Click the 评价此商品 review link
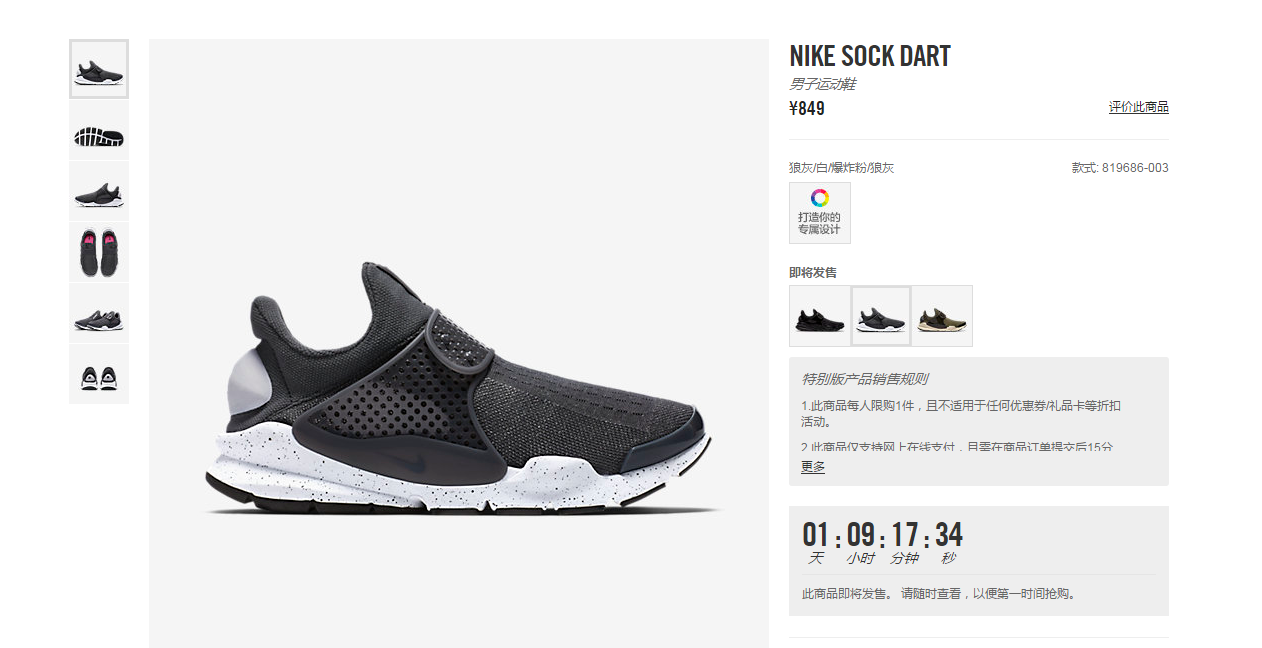Image resolution: width=1262 pixels, height=648 pixels. [1138, 107]
